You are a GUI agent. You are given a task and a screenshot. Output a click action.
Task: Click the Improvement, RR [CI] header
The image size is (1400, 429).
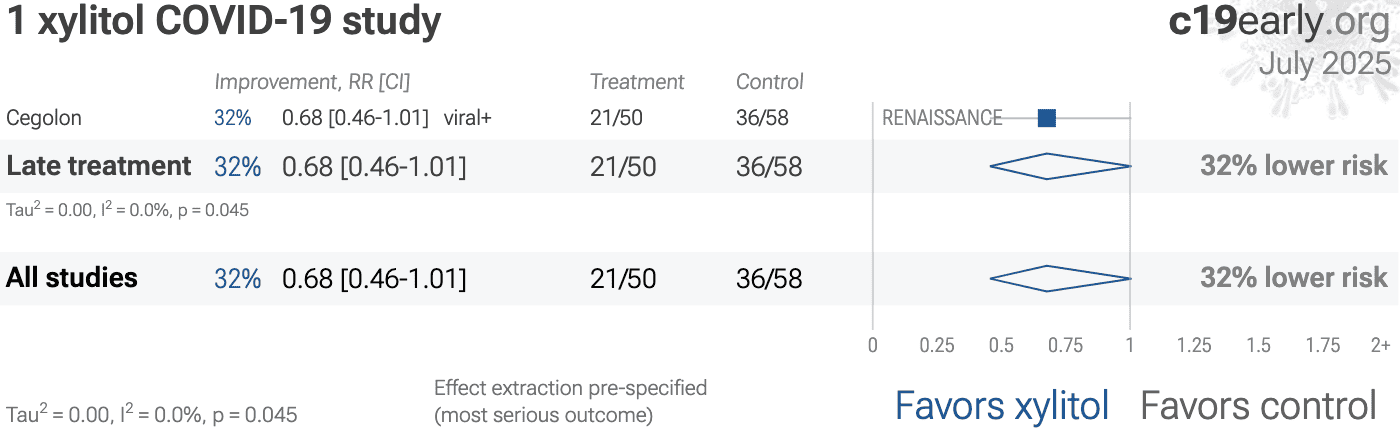coord(312,82)
